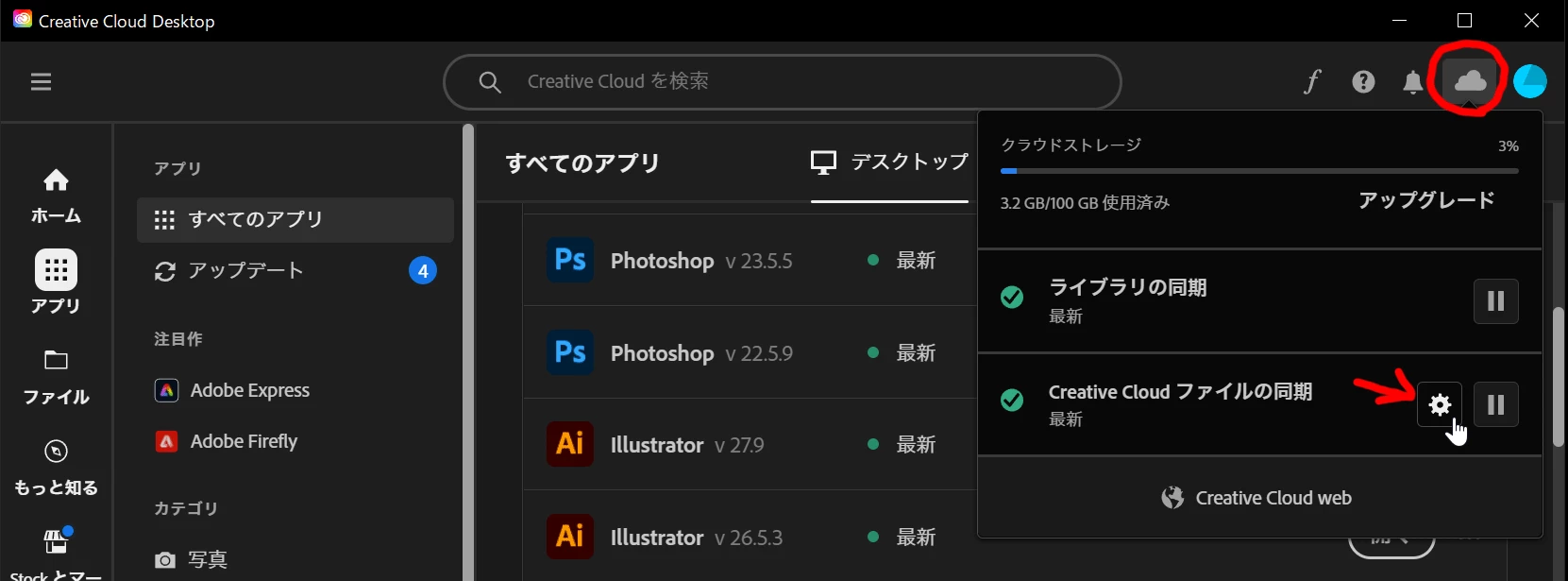Click the search magnifier icon
The width and height of the screenshot is (1568, 581).
[x=489, y=82]
